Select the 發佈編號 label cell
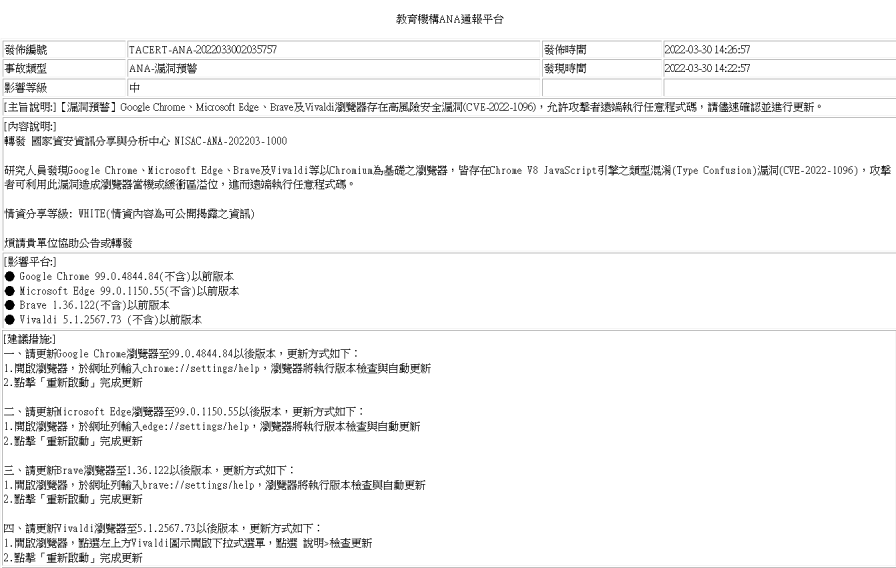 [64, 50]
